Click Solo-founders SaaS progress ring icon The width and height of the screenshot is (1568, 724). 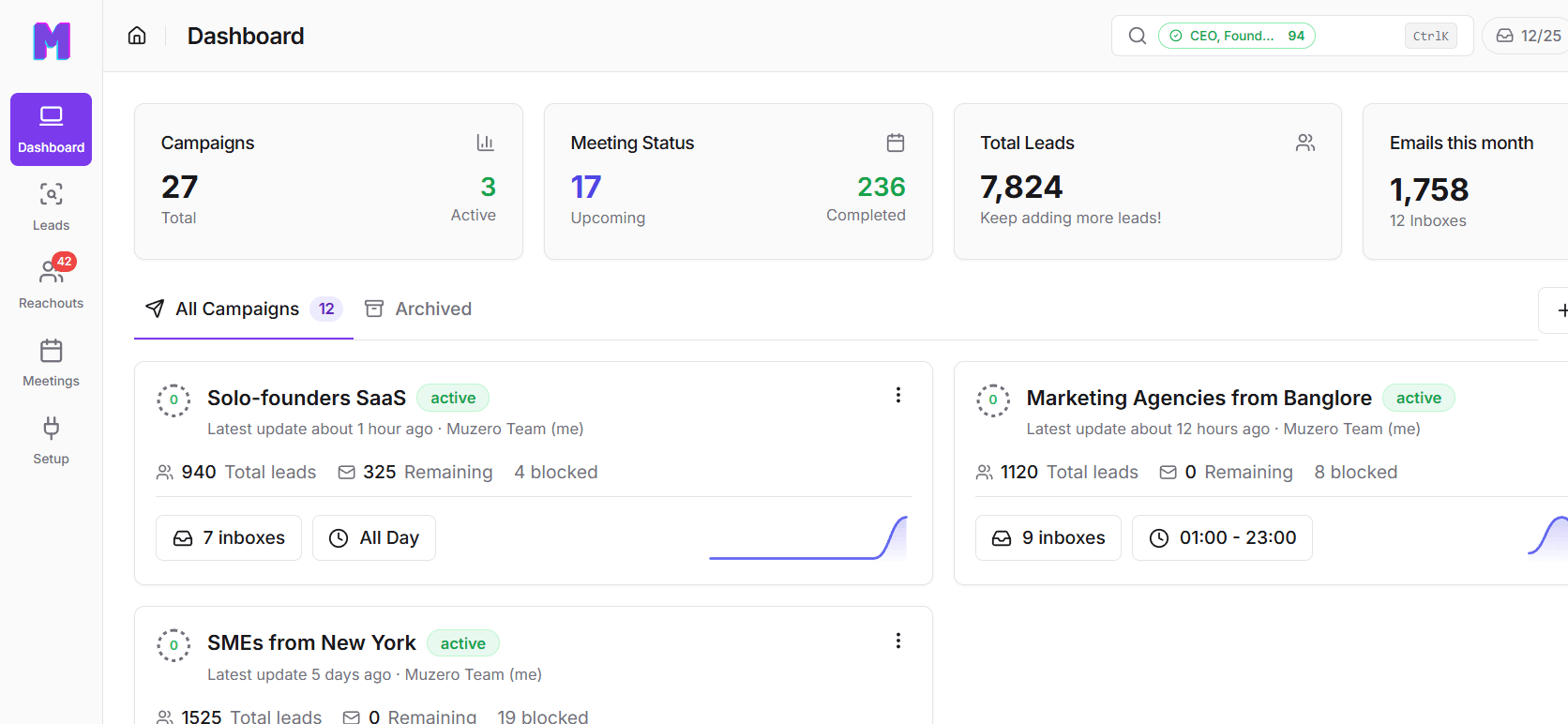(173, 400)
